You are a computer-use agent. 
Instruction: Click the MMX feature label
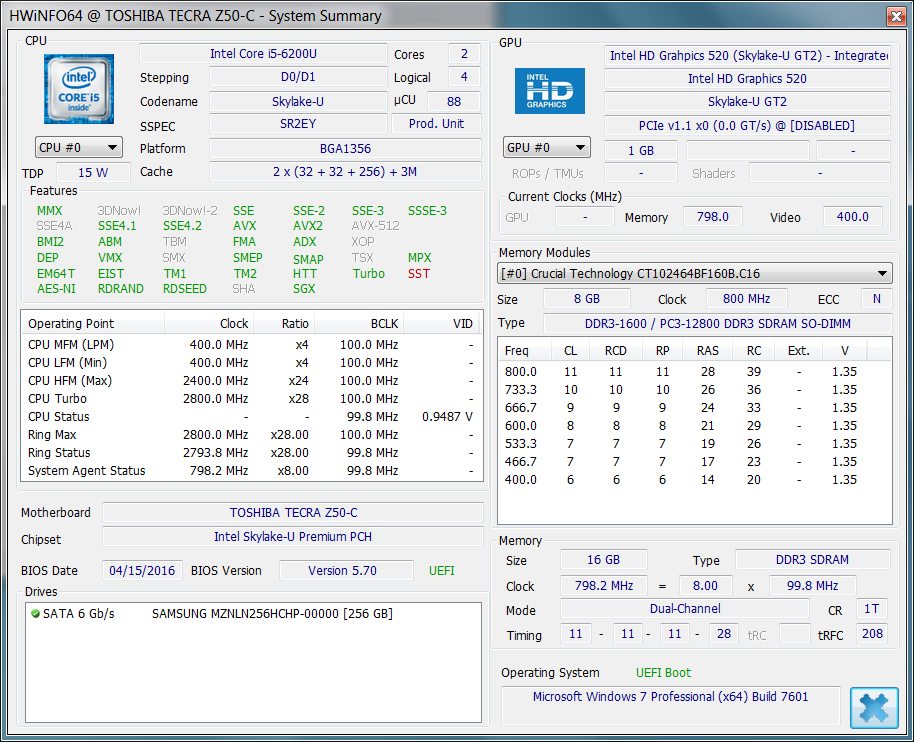coord(50,211)
